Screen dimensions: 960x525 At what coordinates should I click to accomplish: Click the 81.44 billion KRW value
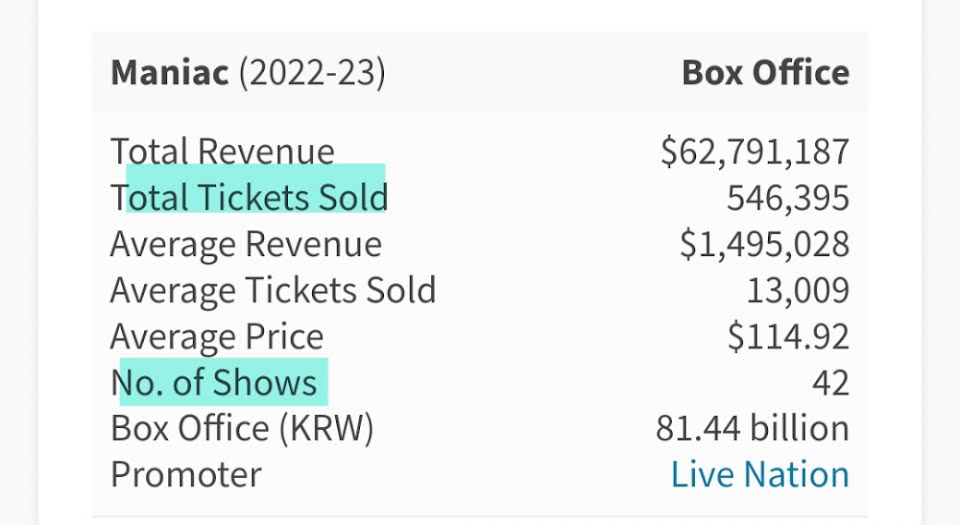point(752,428)
